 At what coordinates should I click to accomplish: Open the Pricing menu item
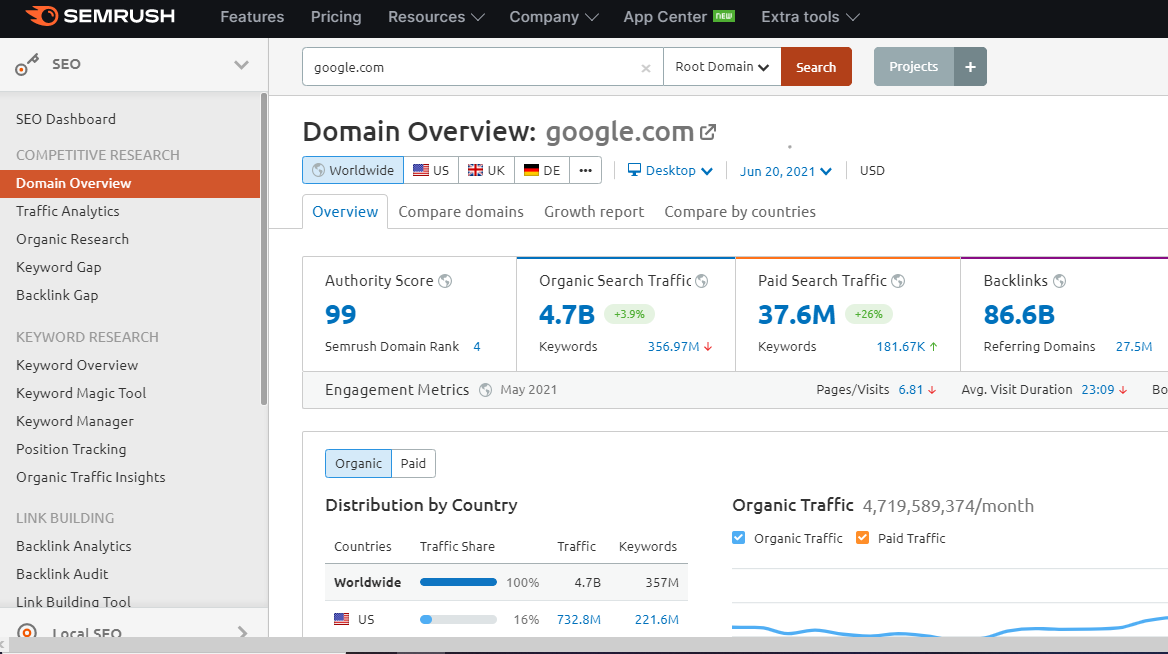pos(336,16)
